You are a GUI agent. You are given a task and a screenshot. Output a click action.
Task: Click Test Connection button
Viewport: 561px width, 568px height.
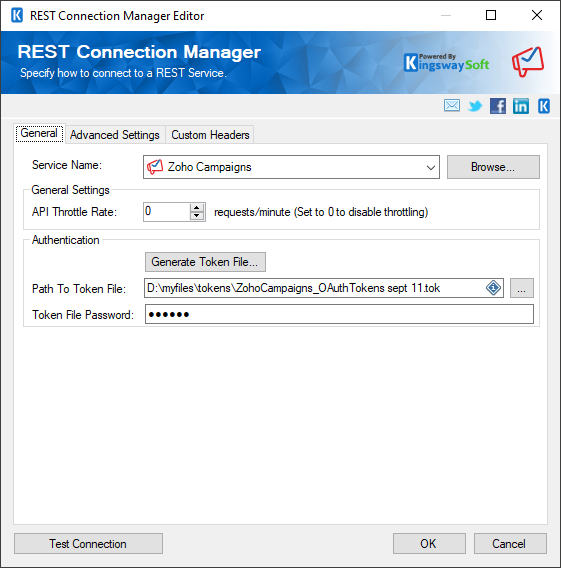[x=88, y=543]
